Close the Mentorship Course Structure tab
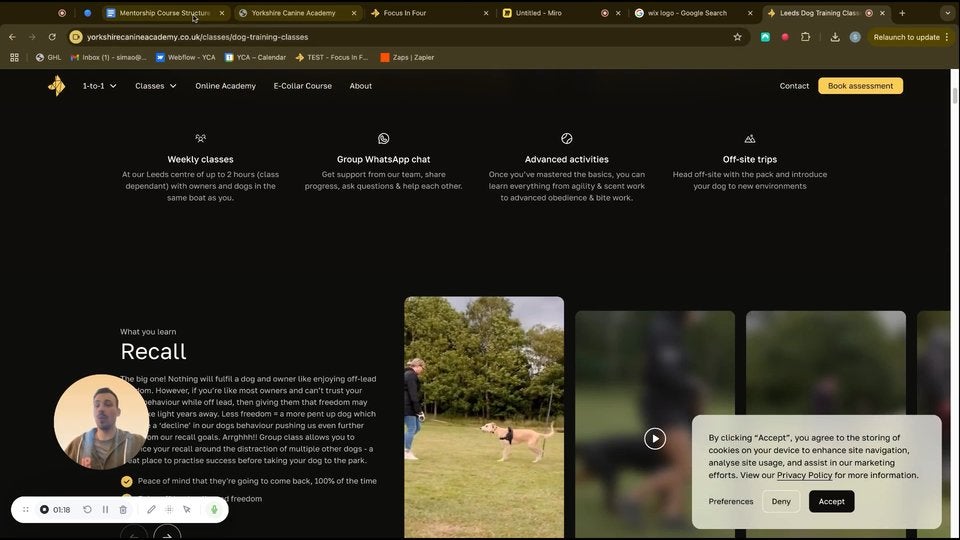This screenshot has width=960, height=540. pyautogui.click(x=222, y=13)
